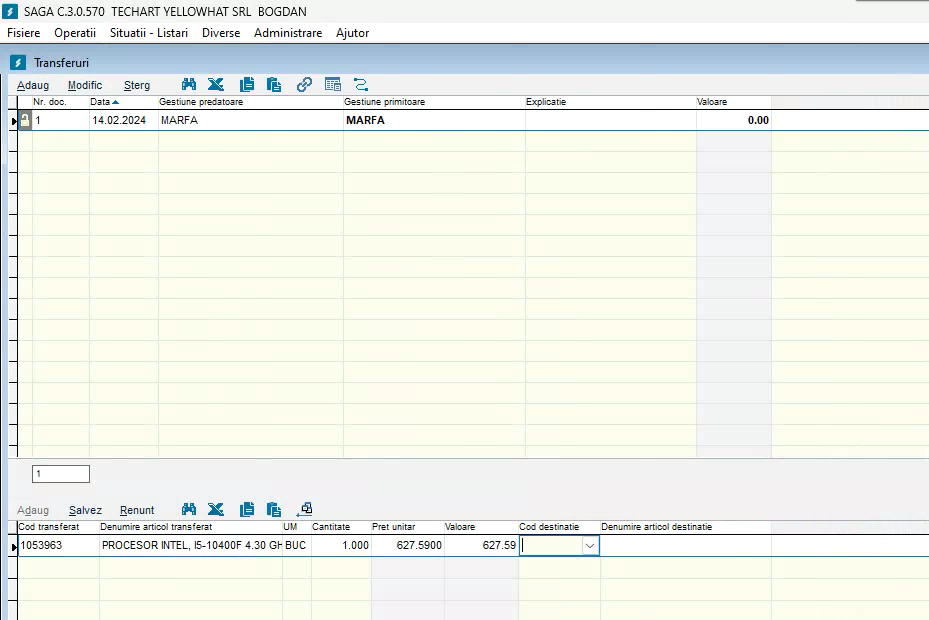Click the lock icon on document row 1
The image size is (929, 620).
point(25,120)
